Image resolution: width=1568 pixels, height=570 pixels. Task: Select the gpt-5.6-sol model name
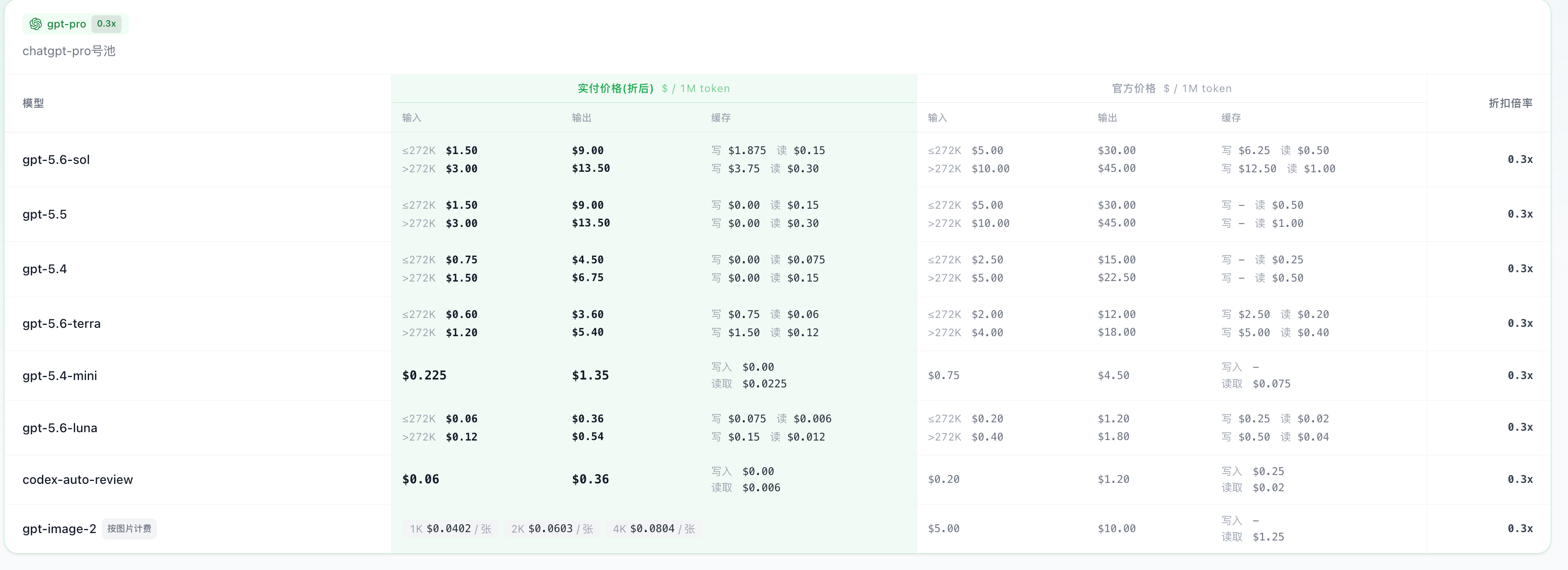56,159
